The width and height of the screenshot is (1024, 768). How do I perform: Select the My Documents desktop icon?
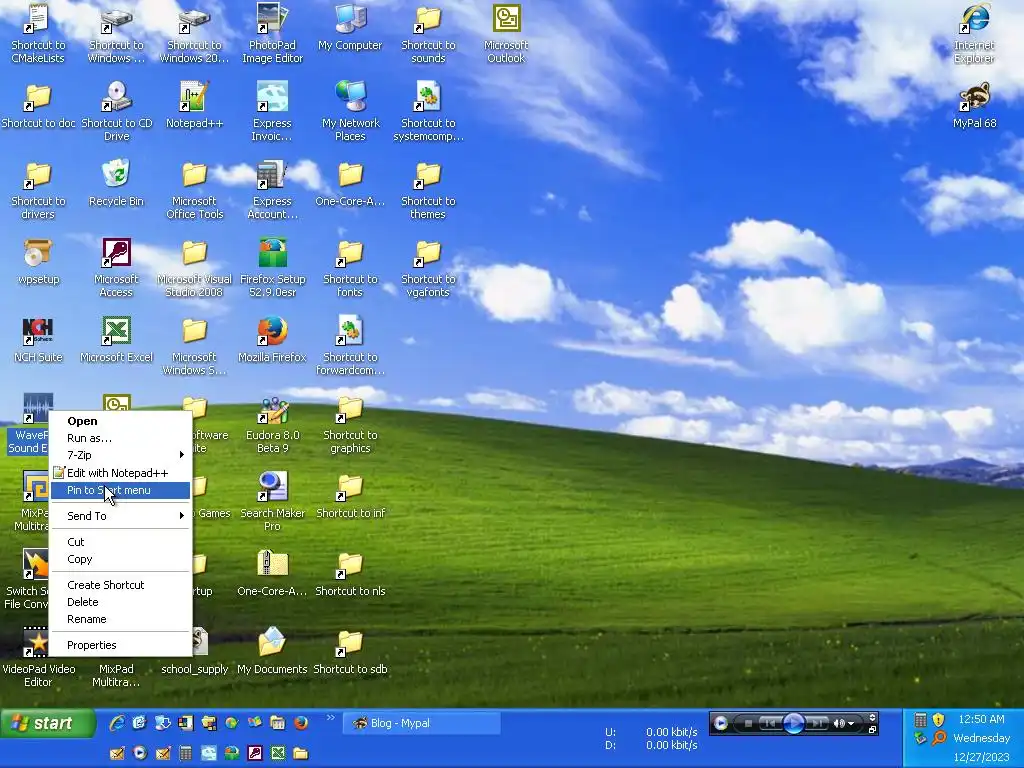pos(272,650)
